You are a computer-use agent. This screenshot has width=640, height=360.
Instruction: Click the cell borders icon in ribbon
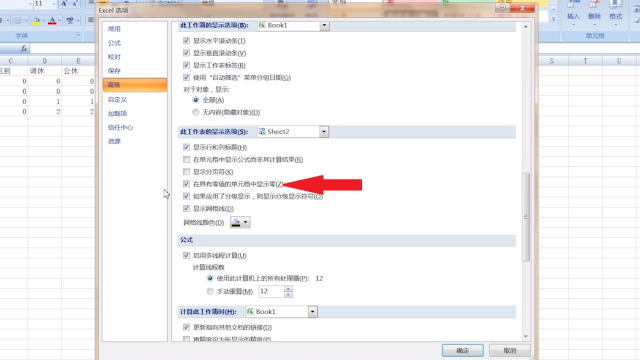click(18, 20)
